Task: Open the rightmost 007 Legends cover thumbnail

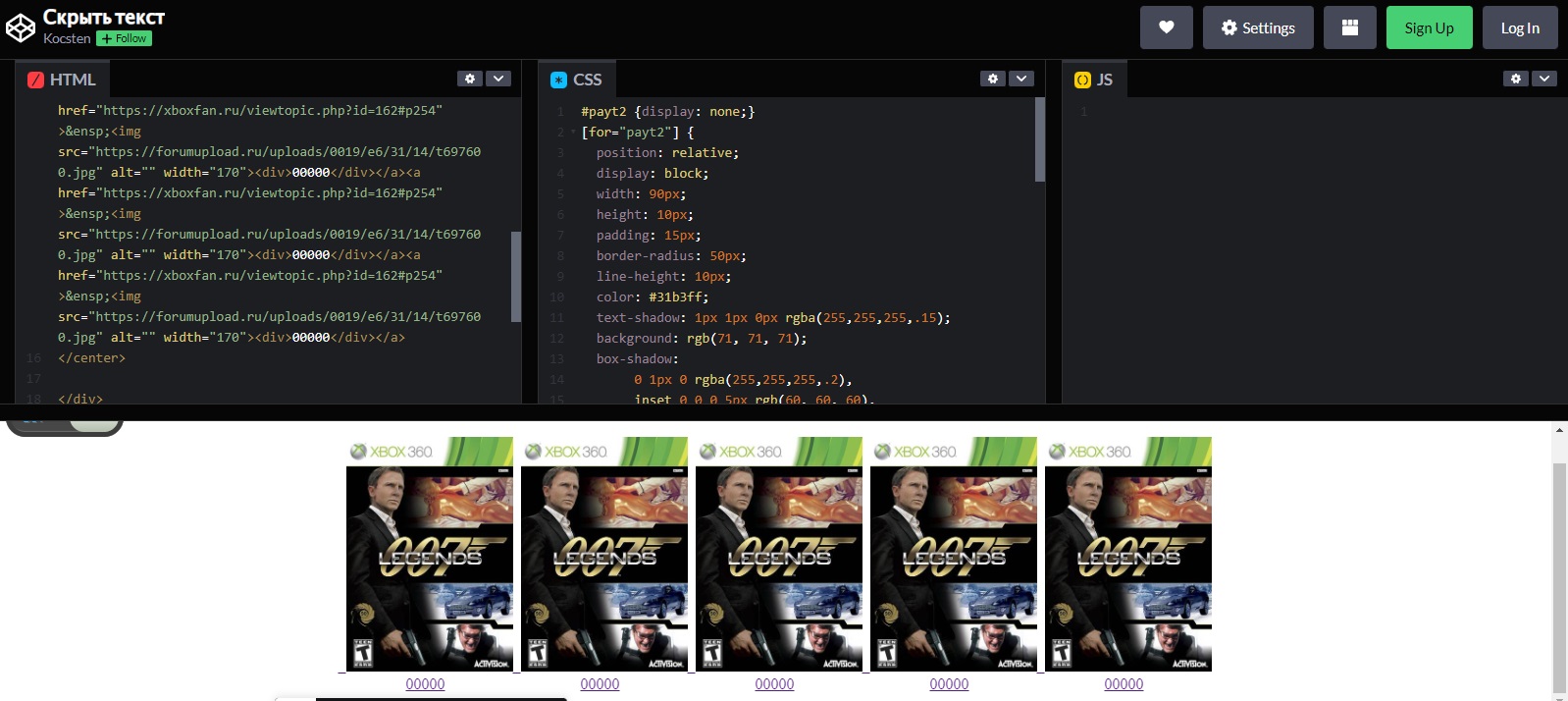Action: tap(1128, 555)
